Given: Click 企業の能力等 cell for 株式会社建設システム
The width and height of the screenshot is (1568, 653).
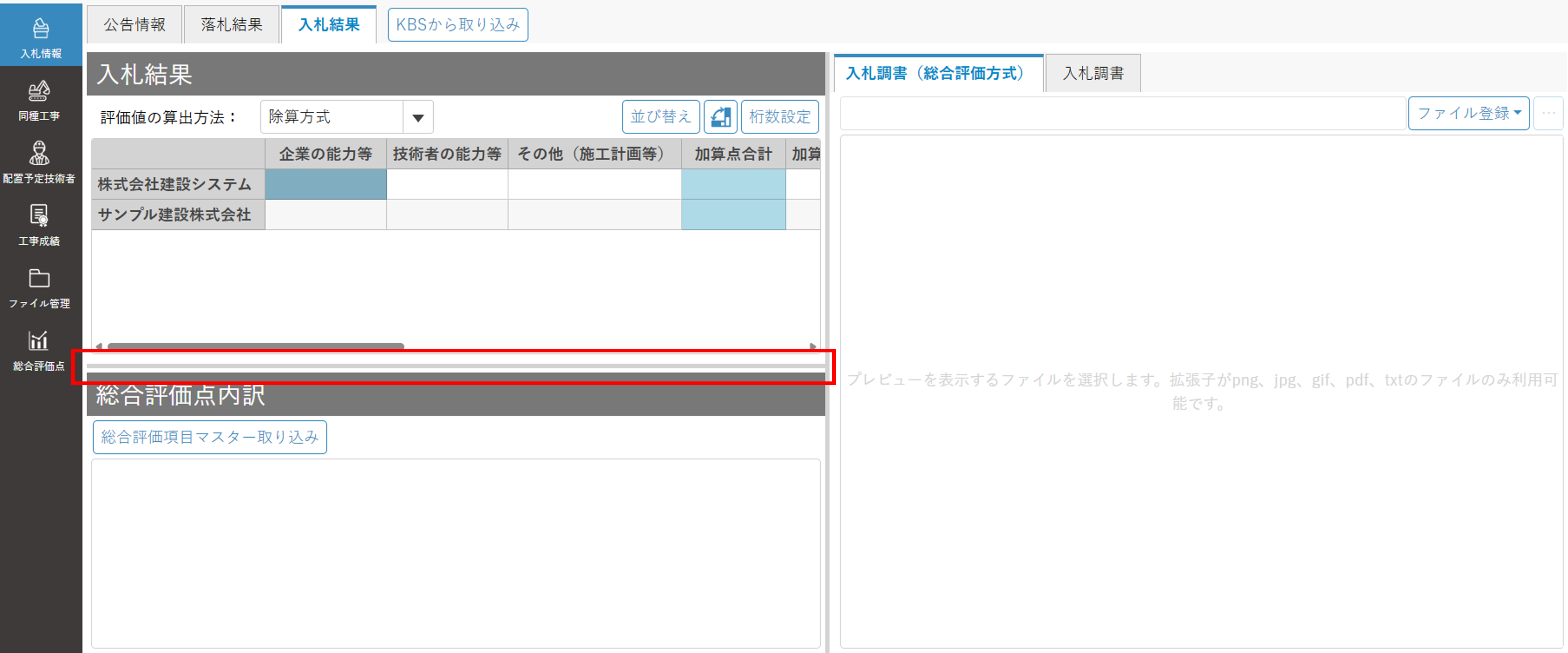Looking at the screenshot, I should coord(326,184).
